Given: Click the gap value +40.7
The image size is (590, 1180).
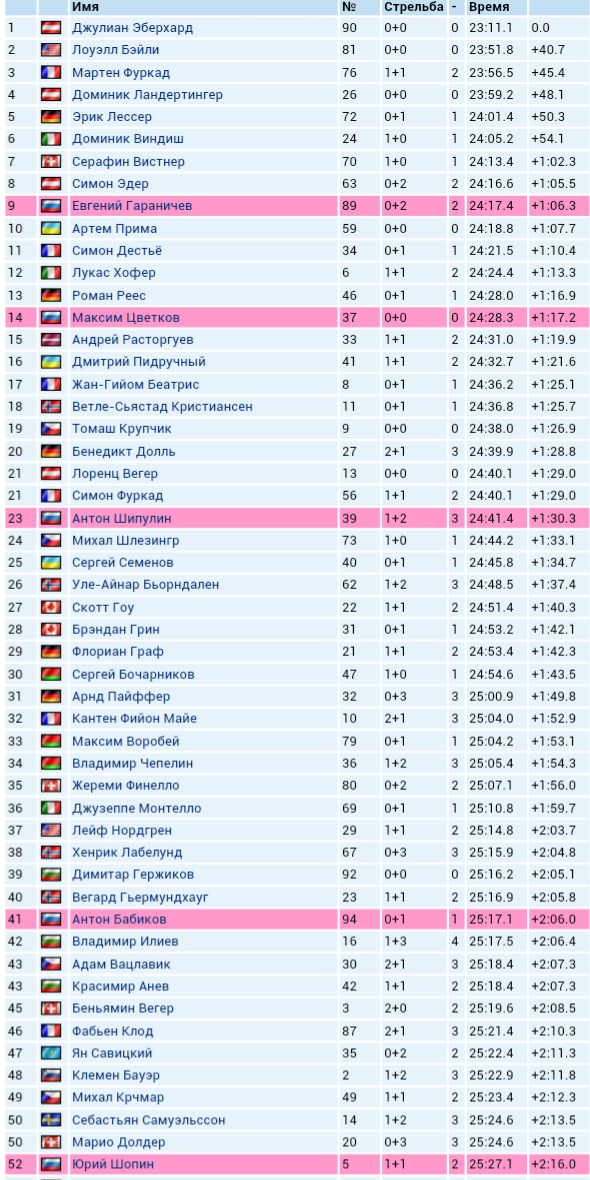Looking at the screenshot, I should pyautogui.click(x=547, y=50).
